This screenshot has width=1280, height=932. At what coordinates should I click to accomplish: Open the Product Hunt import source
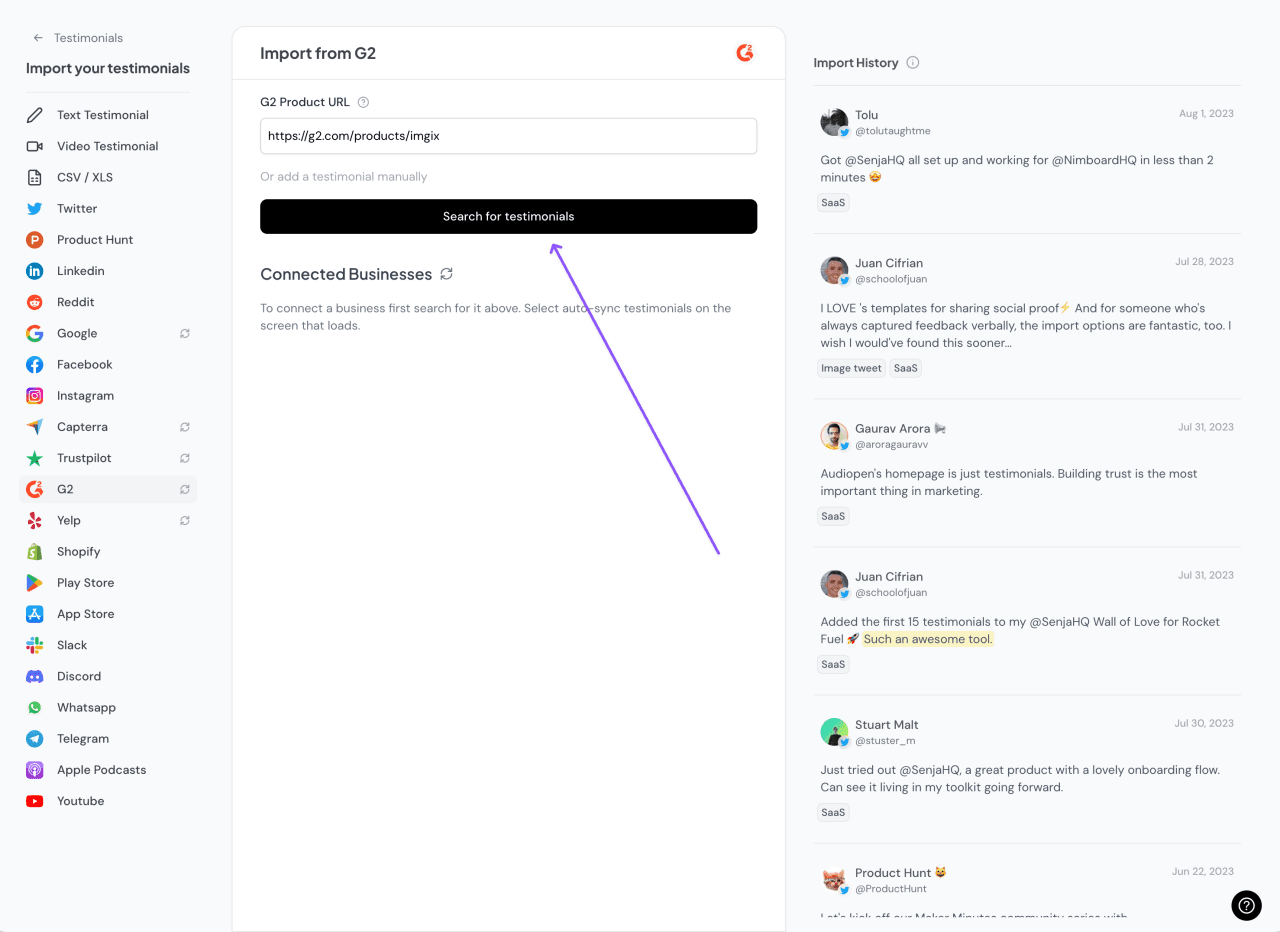tap(110, 240)
